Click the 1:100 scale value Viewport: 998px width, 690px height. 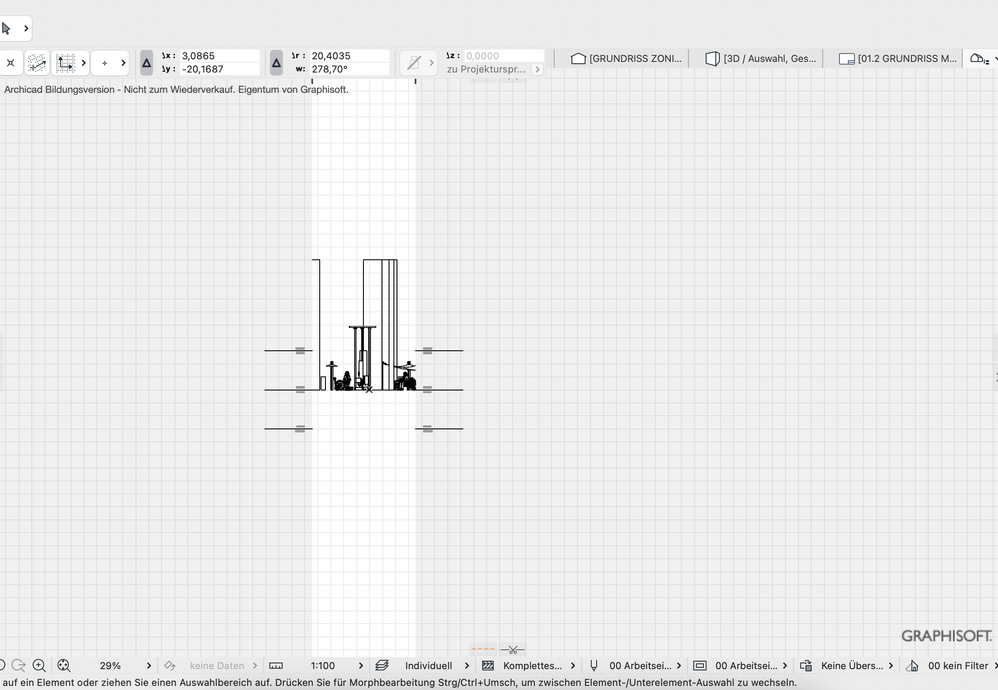(323, 666)
